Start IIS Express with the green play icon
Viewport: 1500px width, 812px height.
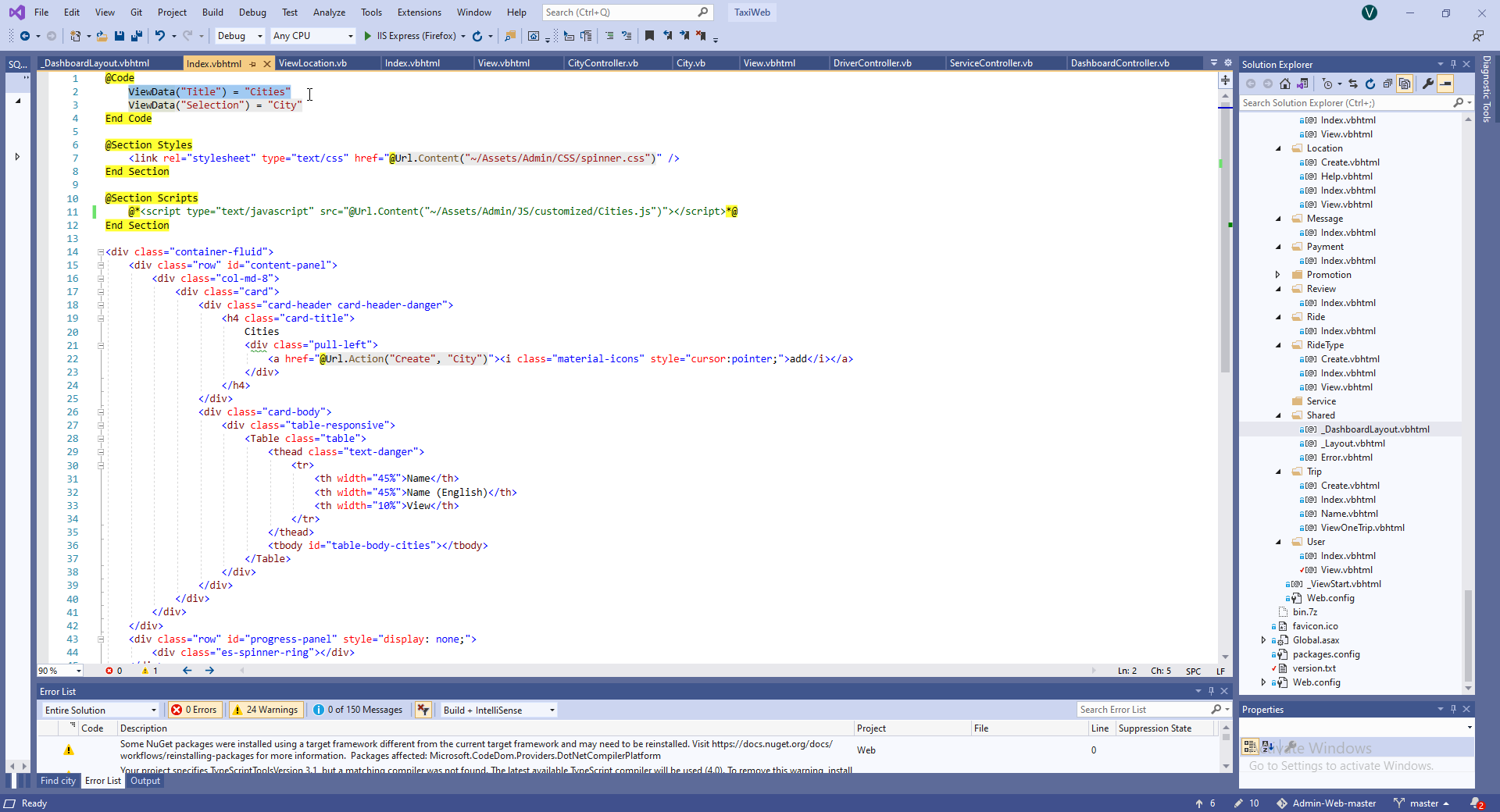(x=368, y=36)
